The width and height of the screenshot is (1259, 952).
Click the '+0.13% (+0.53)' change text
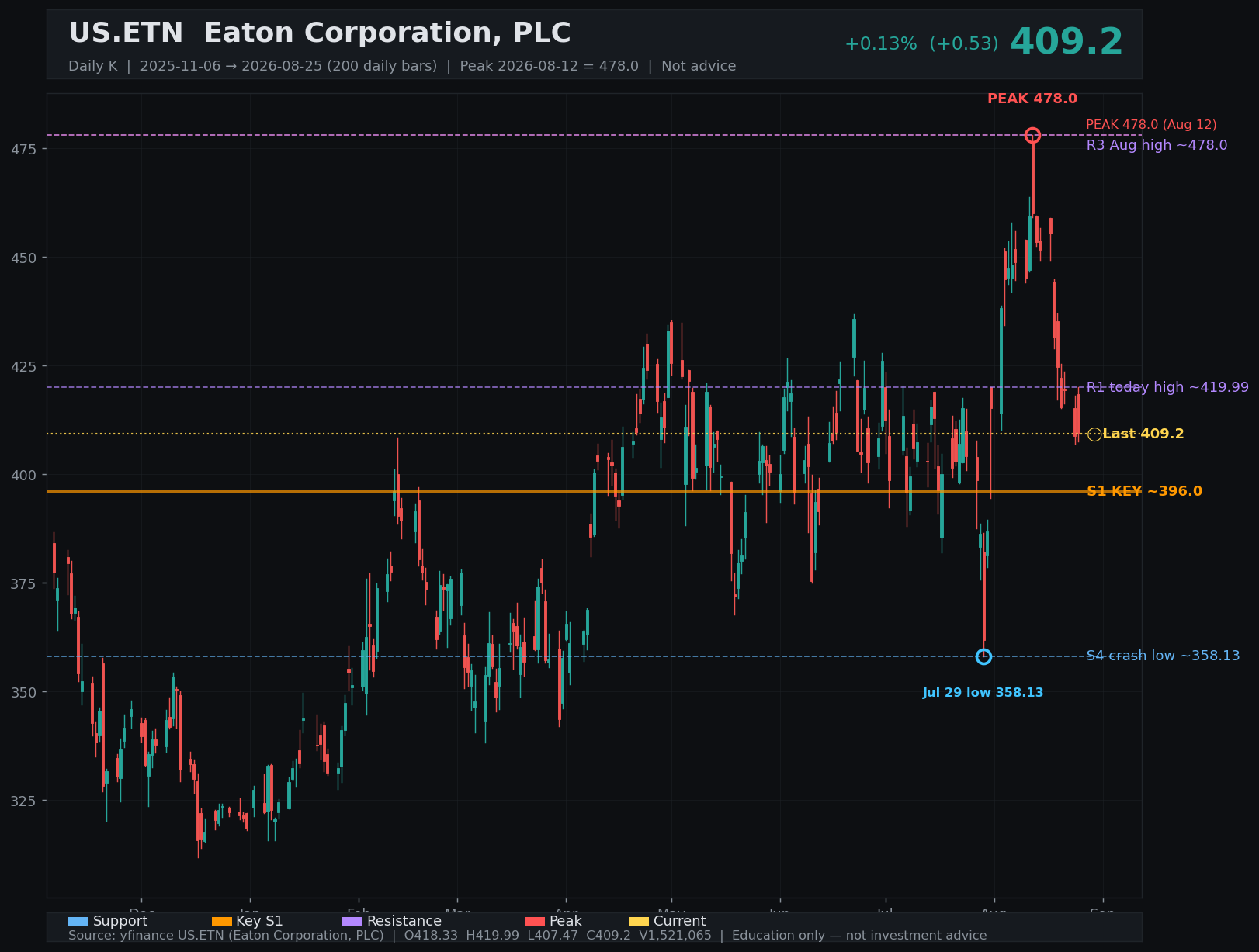pyautogui.click(x=921, y=44)
